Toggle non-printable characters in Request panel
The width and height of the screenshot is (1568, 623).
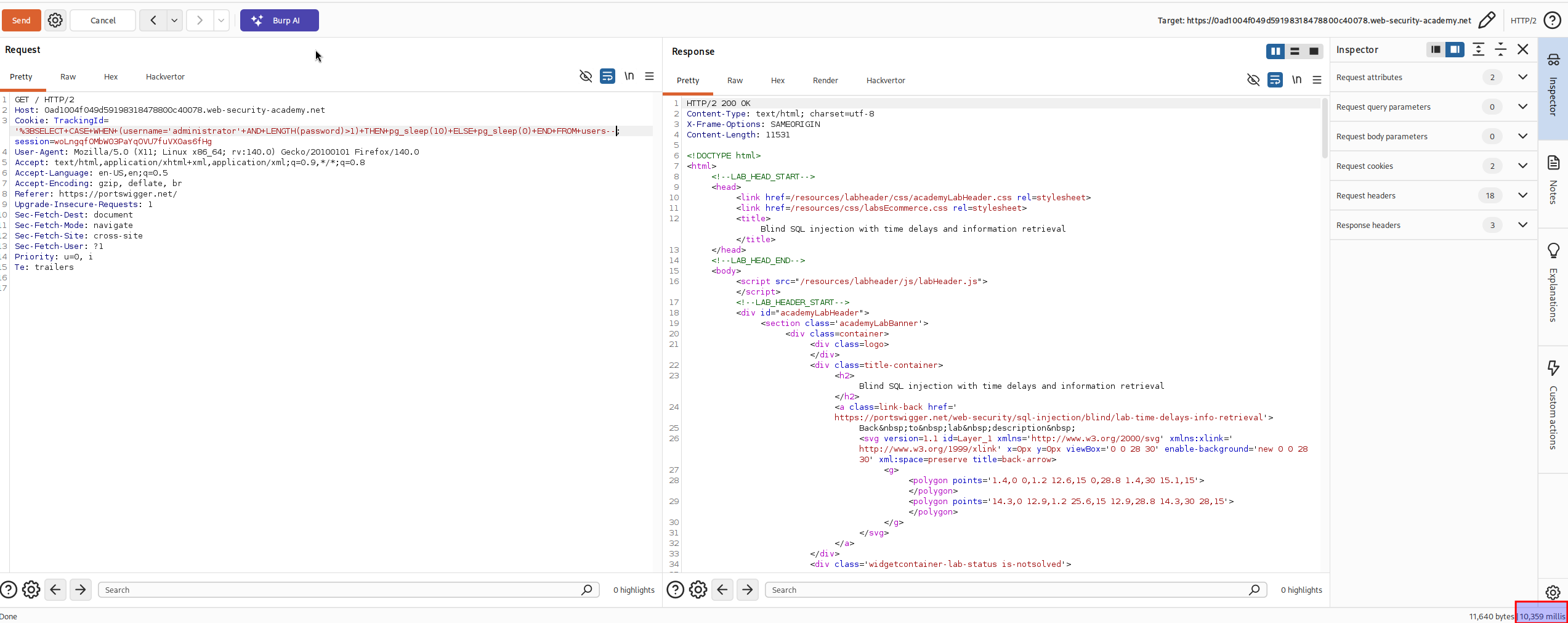(629, 76)
